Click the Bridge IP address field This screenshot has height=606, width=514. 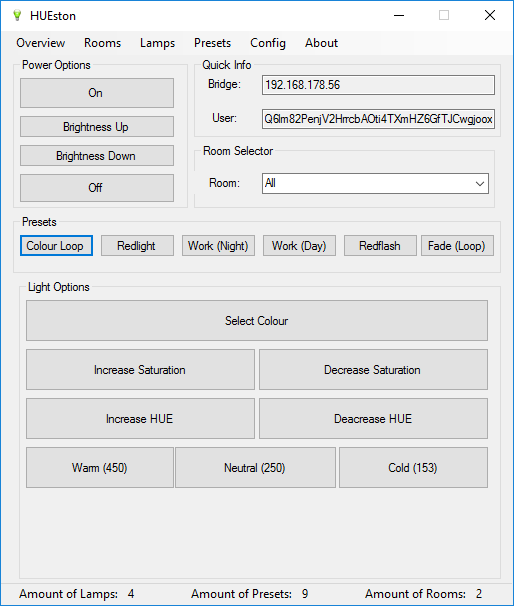(378, 85)
